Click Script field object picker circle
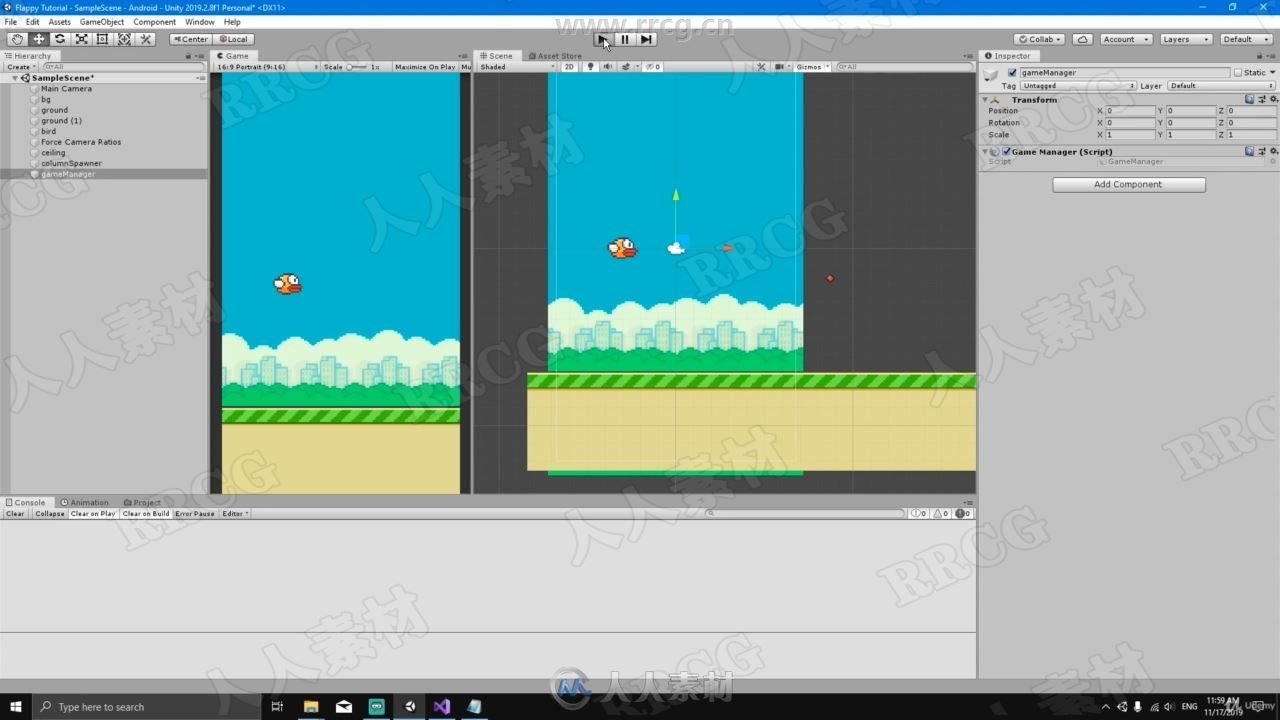This screenshot has height=720, width=1280. click(1272, 162)
